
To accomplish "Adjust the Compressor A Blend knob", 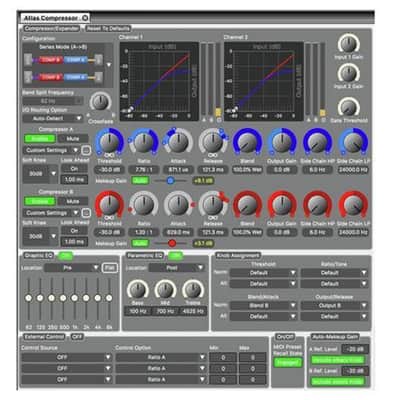I will 247,142.
